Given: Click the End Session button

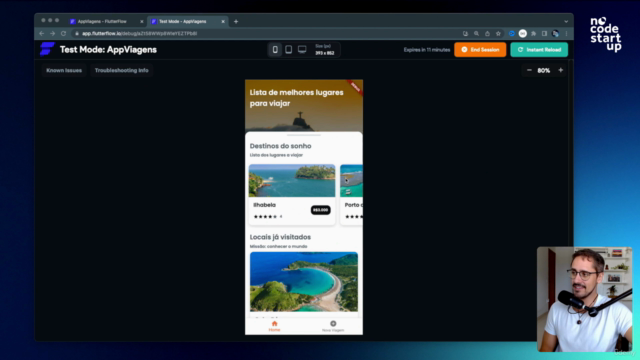Looking at the screenshot, I should tap(480, 49).
